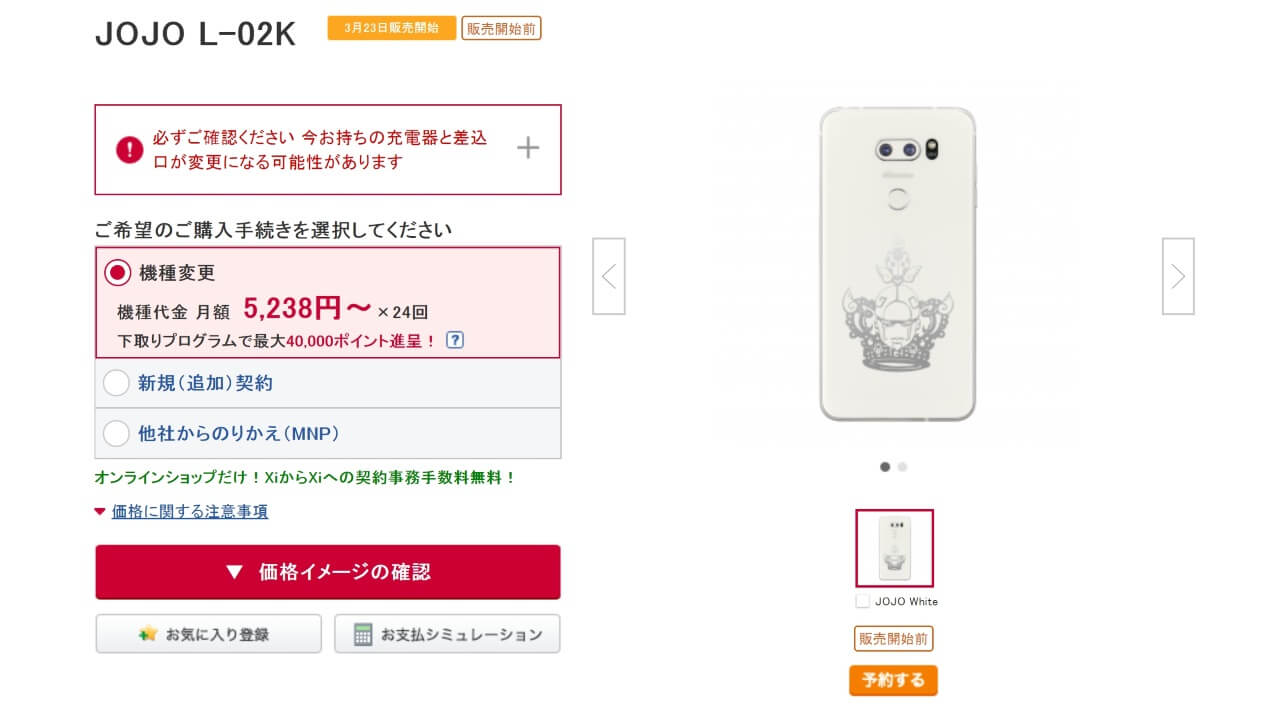
Task: Open お支払シミュレーション calculator button
Action: [x=447, y=634]
